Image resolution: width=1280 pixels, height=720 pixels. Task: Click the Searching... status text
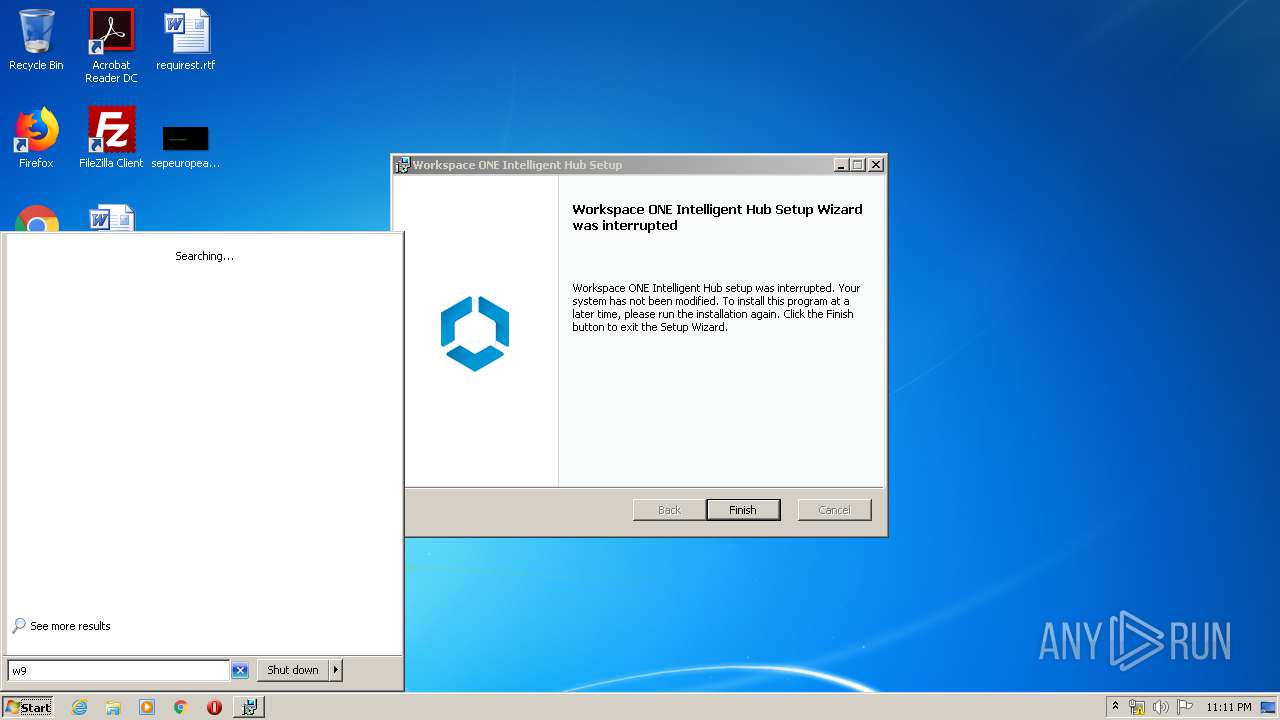(204, 256)
